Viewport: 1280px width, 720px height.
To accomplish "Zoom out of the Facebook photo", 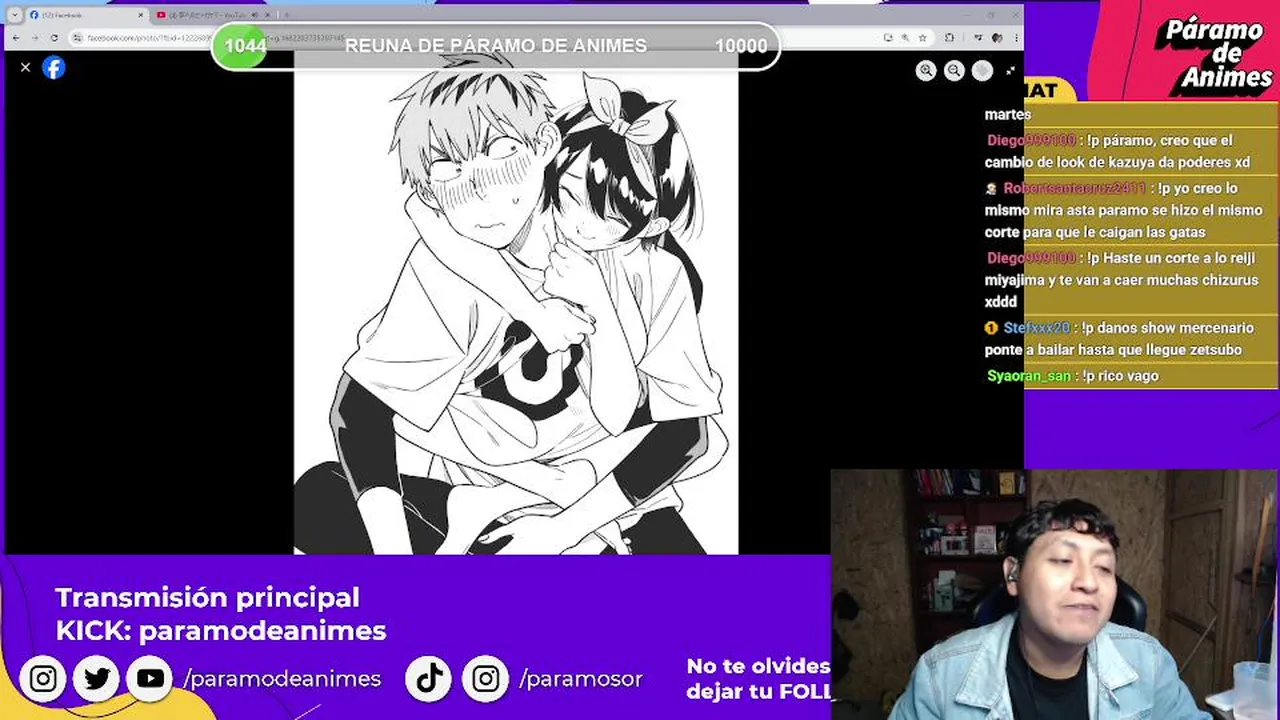I will 954,70.
